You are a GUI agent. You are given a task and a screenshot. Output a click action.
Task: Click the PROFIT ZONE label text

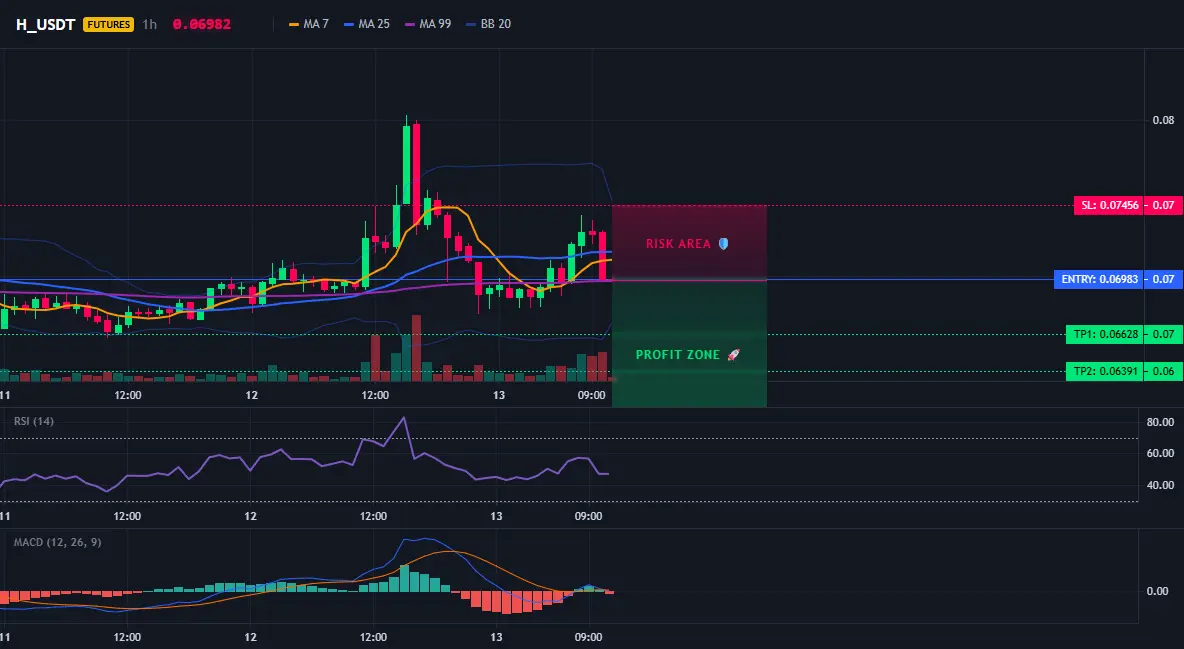coord(678,355)
